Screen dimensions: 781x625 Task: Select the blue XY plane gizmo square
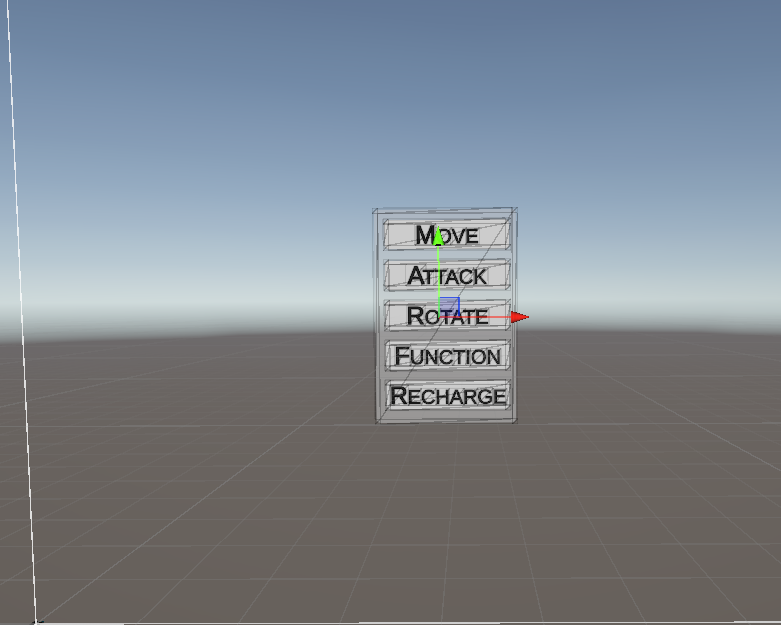click(449, 307)
